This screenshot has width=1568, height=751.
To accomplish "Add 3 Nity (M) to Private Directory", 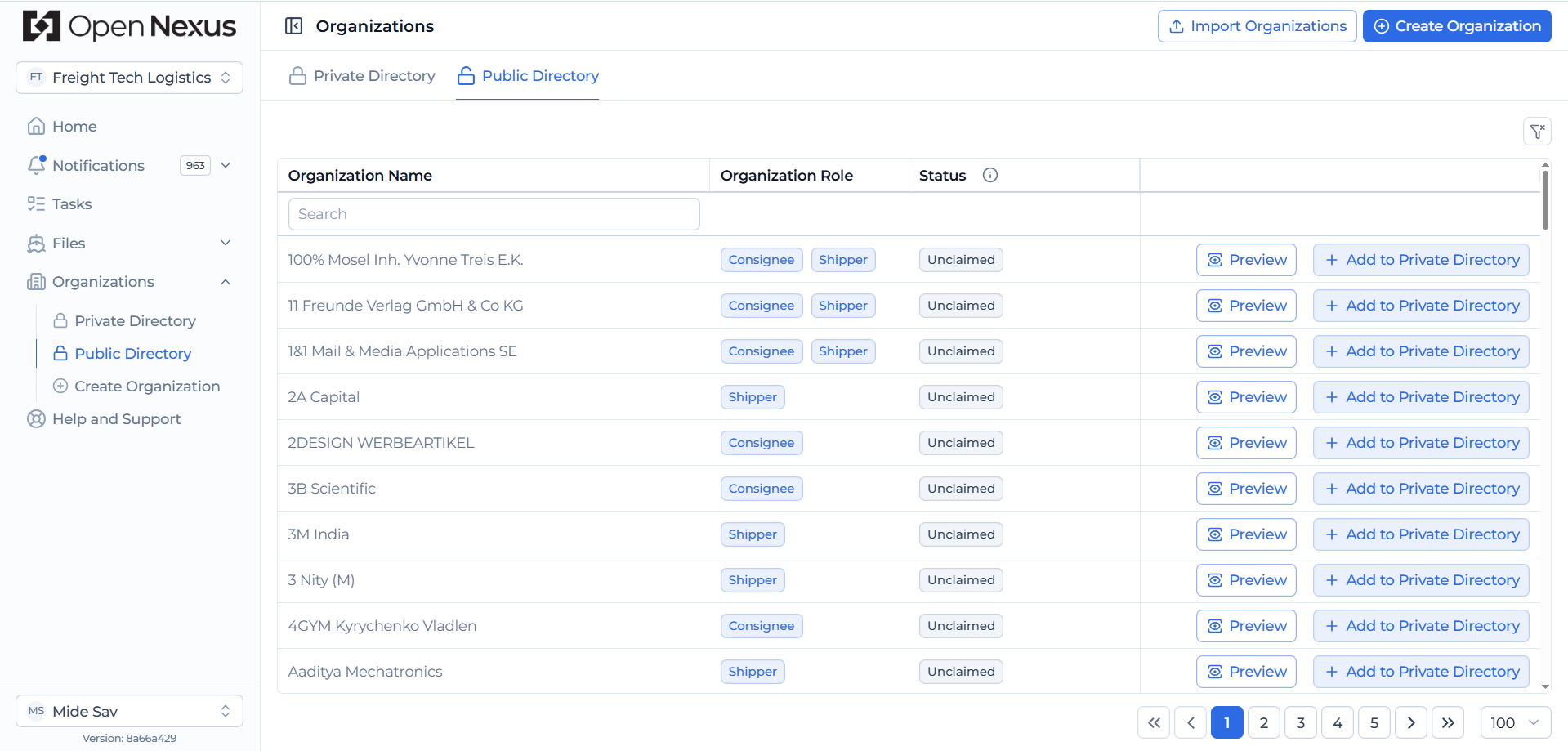I will click(x=1421, y=580).
